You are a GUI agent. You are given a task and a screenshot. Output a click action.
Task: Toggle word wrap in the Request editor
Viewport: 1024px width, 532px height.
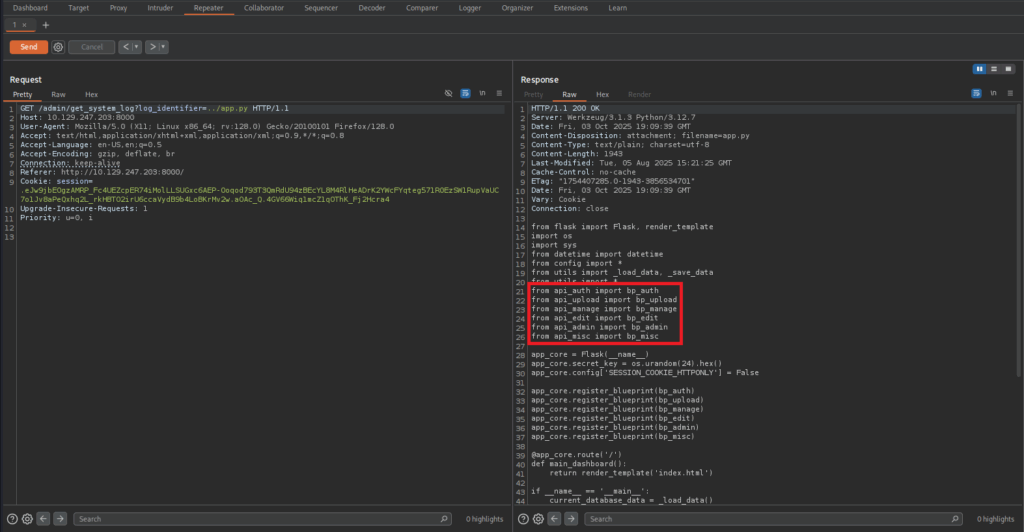(x=465, y=93)
